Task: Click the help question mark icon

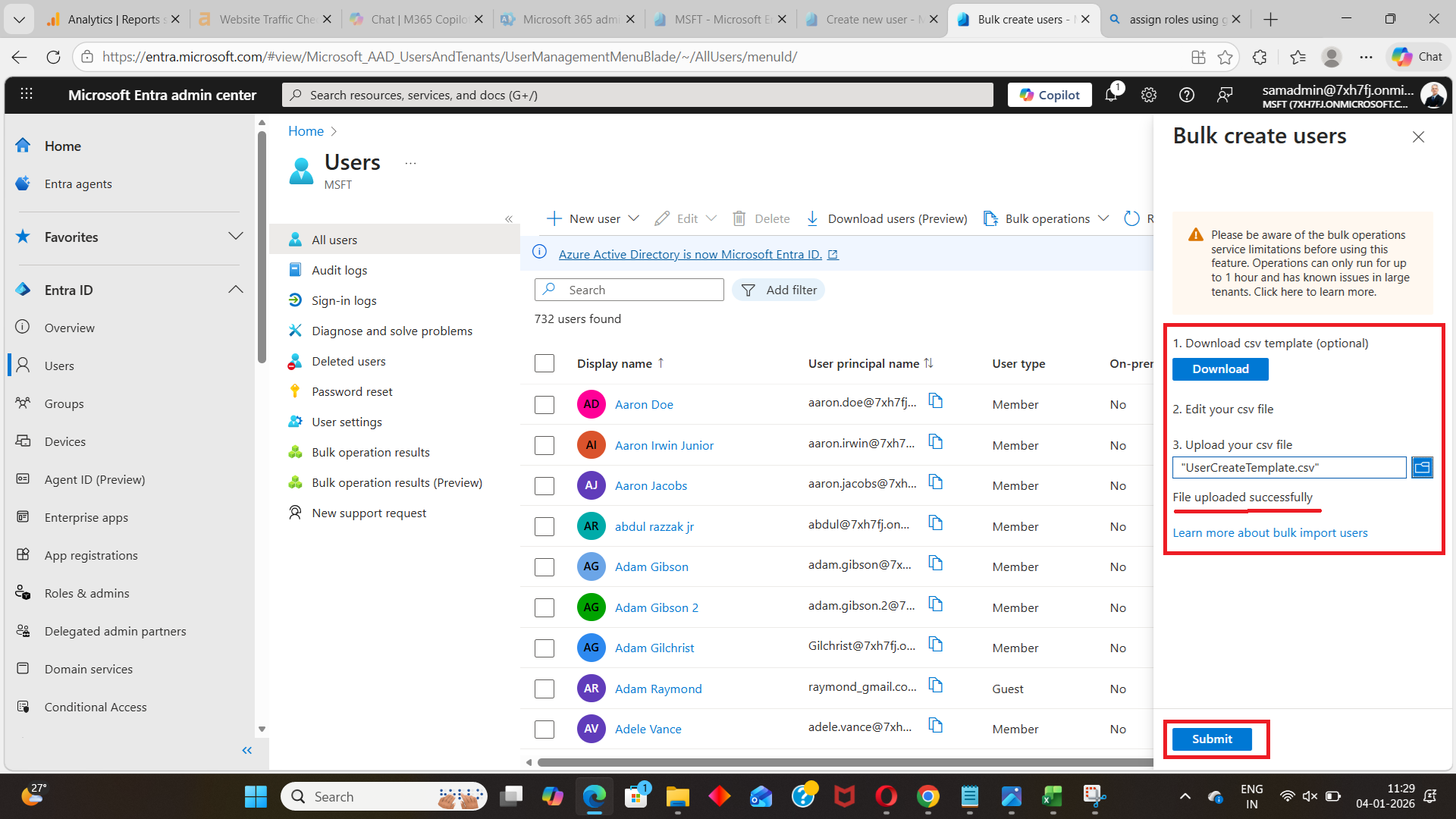Action: [x=1187, y=95]
